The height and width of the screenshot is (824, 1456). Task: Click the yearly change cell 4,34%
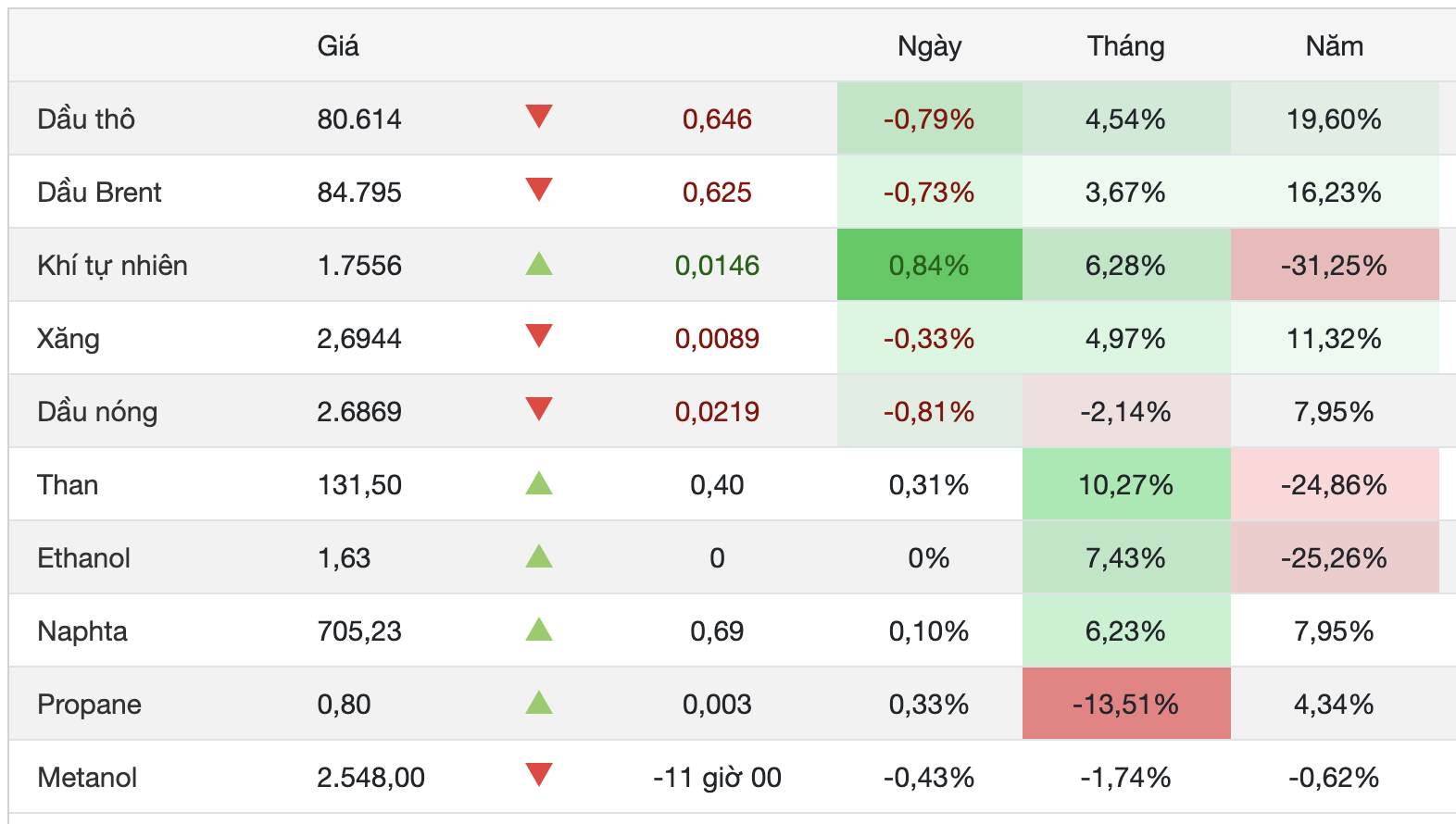(1335, 705)
